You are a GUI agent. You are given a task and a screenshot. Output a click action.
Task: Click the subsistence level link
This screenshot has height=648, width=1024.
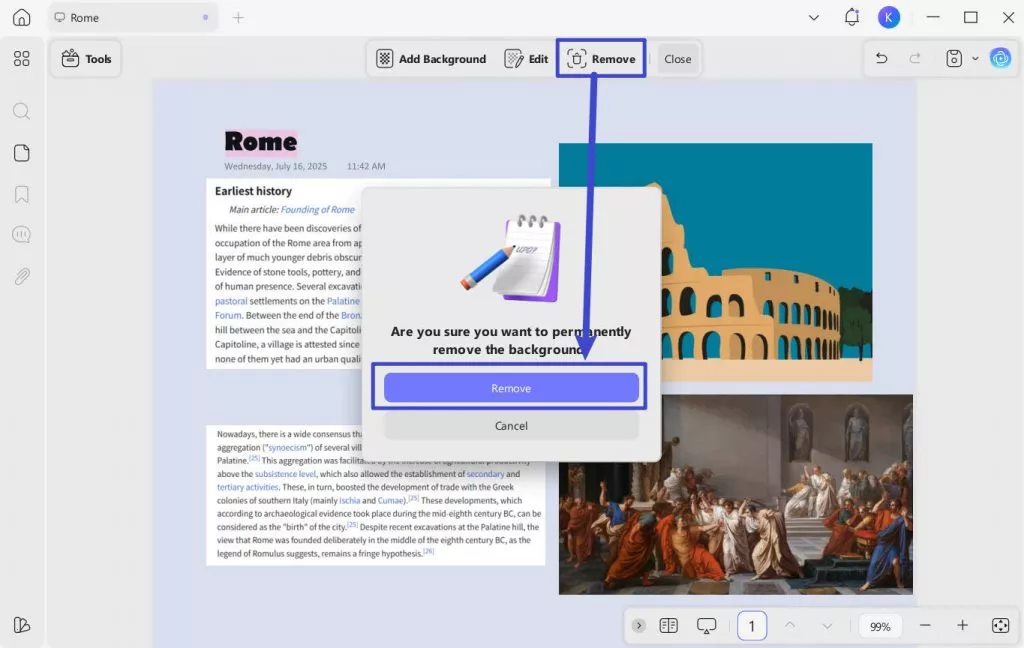285,474
